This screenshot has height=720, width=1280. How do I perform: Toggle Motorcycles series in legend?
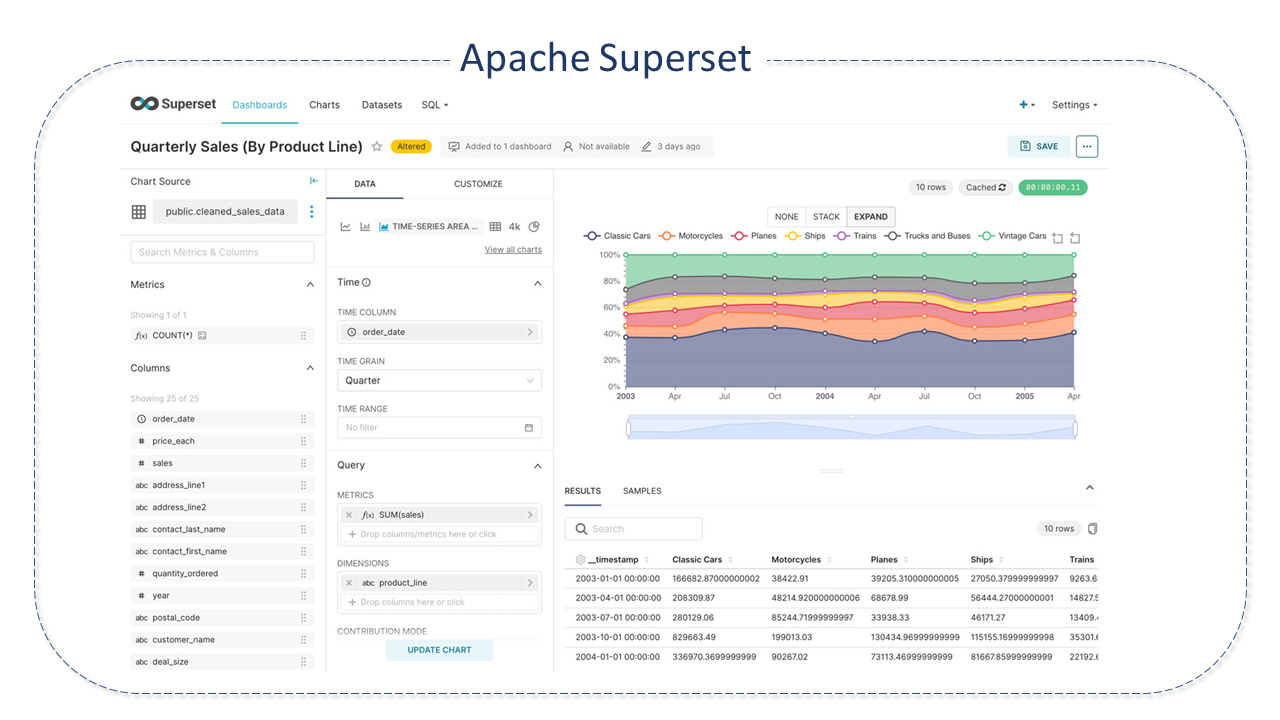[x=691, y=236]
